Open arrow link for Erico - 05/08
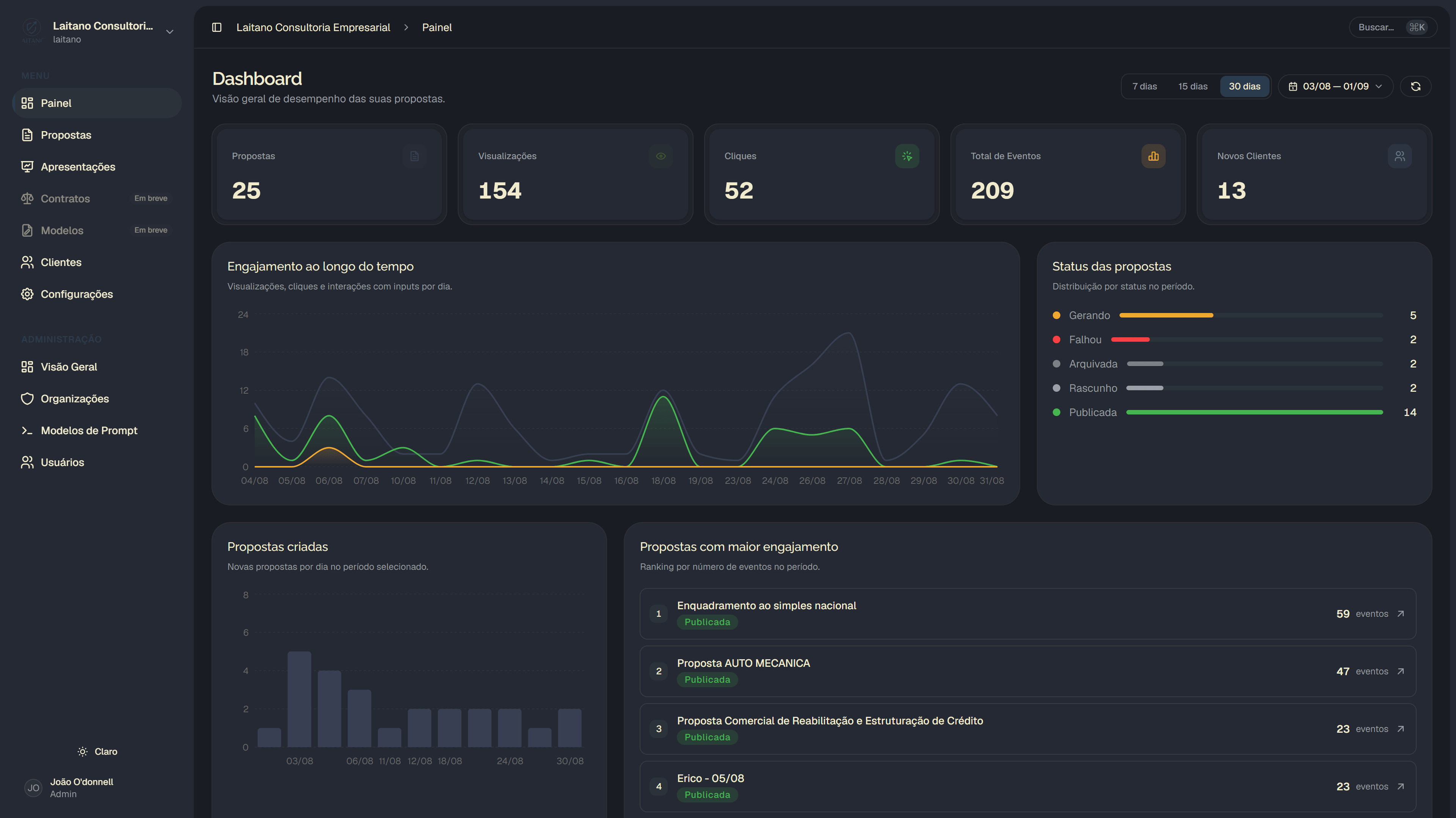 (1401, 787)
